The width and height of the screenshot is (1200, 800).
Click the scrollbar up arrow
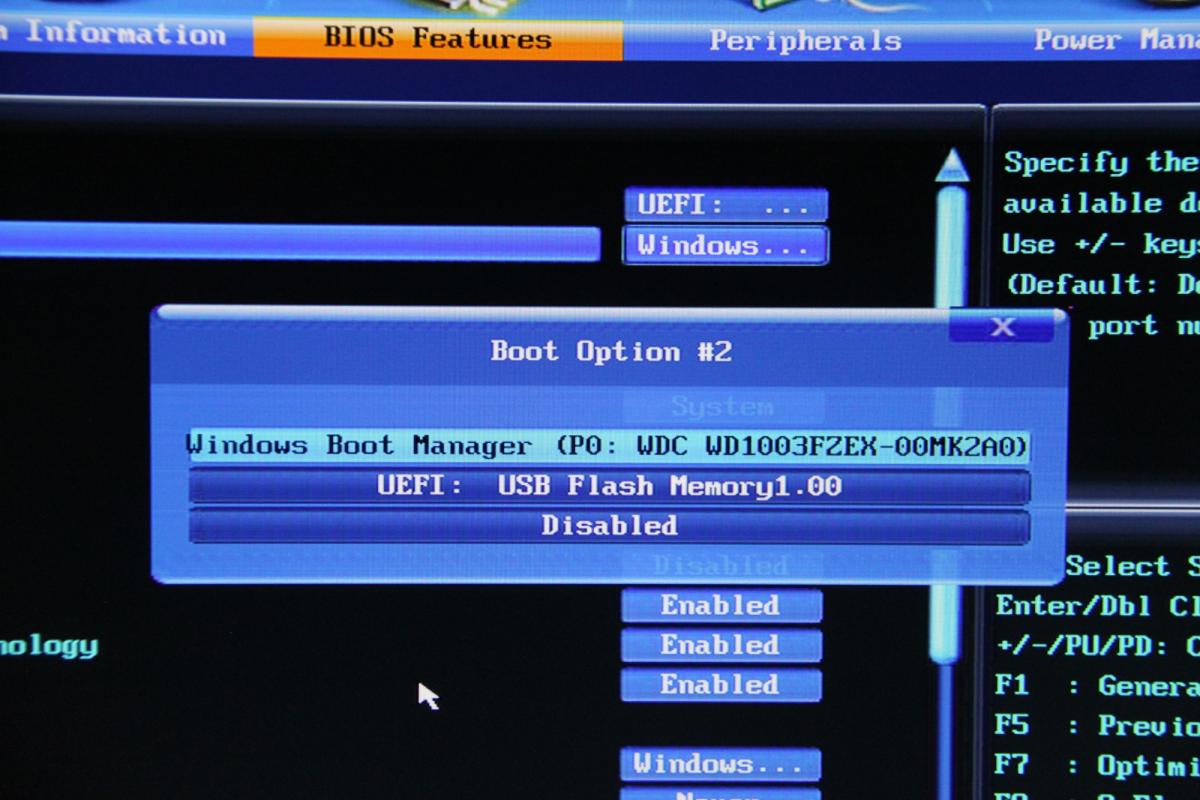951,165
